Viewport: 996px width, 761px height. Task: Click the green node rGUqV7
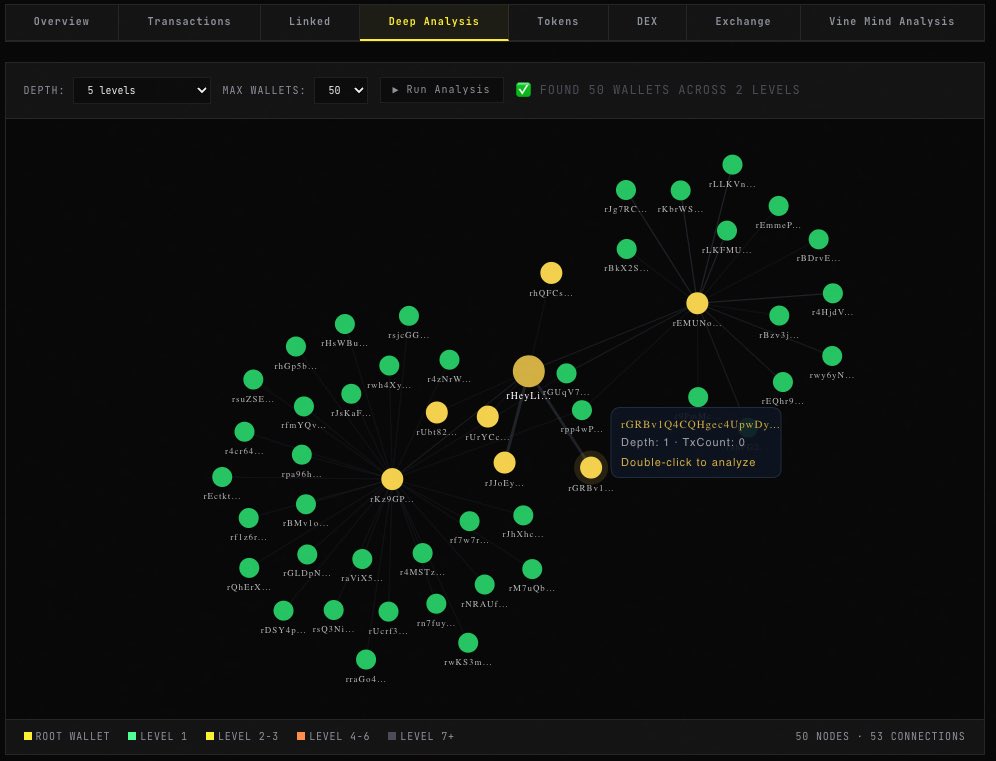tap(566, 374)
